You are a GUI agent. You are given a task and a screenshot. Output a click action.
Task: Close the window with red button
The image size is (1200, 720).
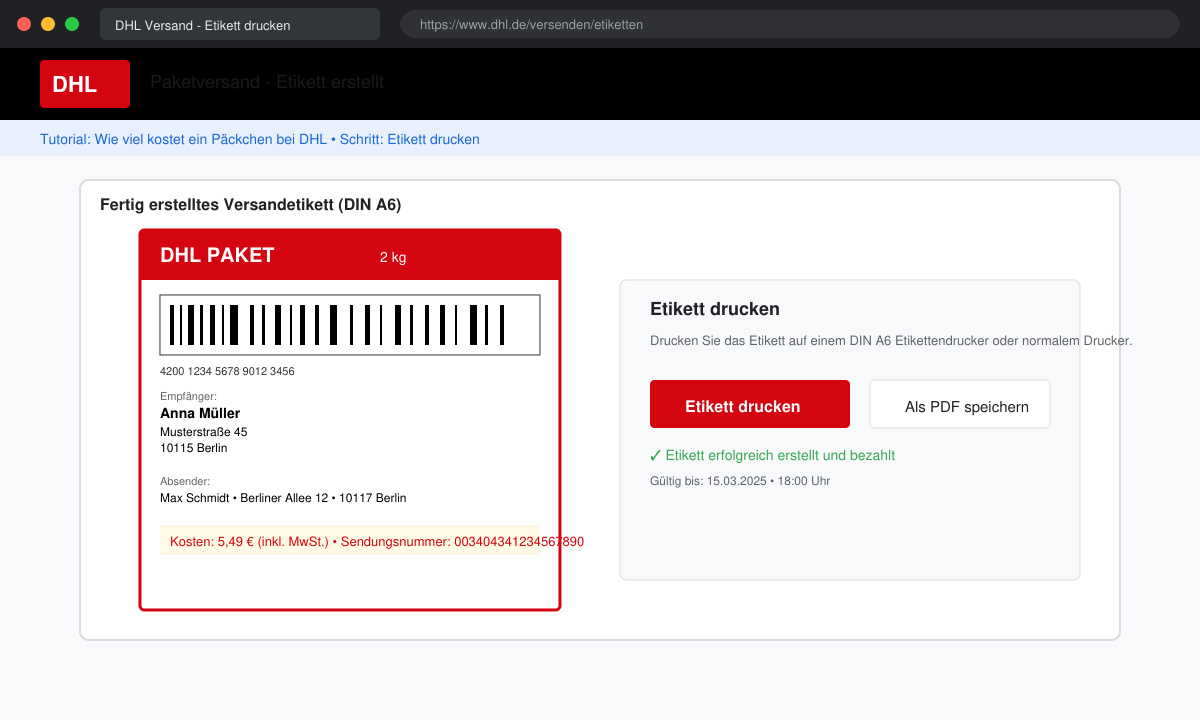pyautogui.click(x=24, y=24)
